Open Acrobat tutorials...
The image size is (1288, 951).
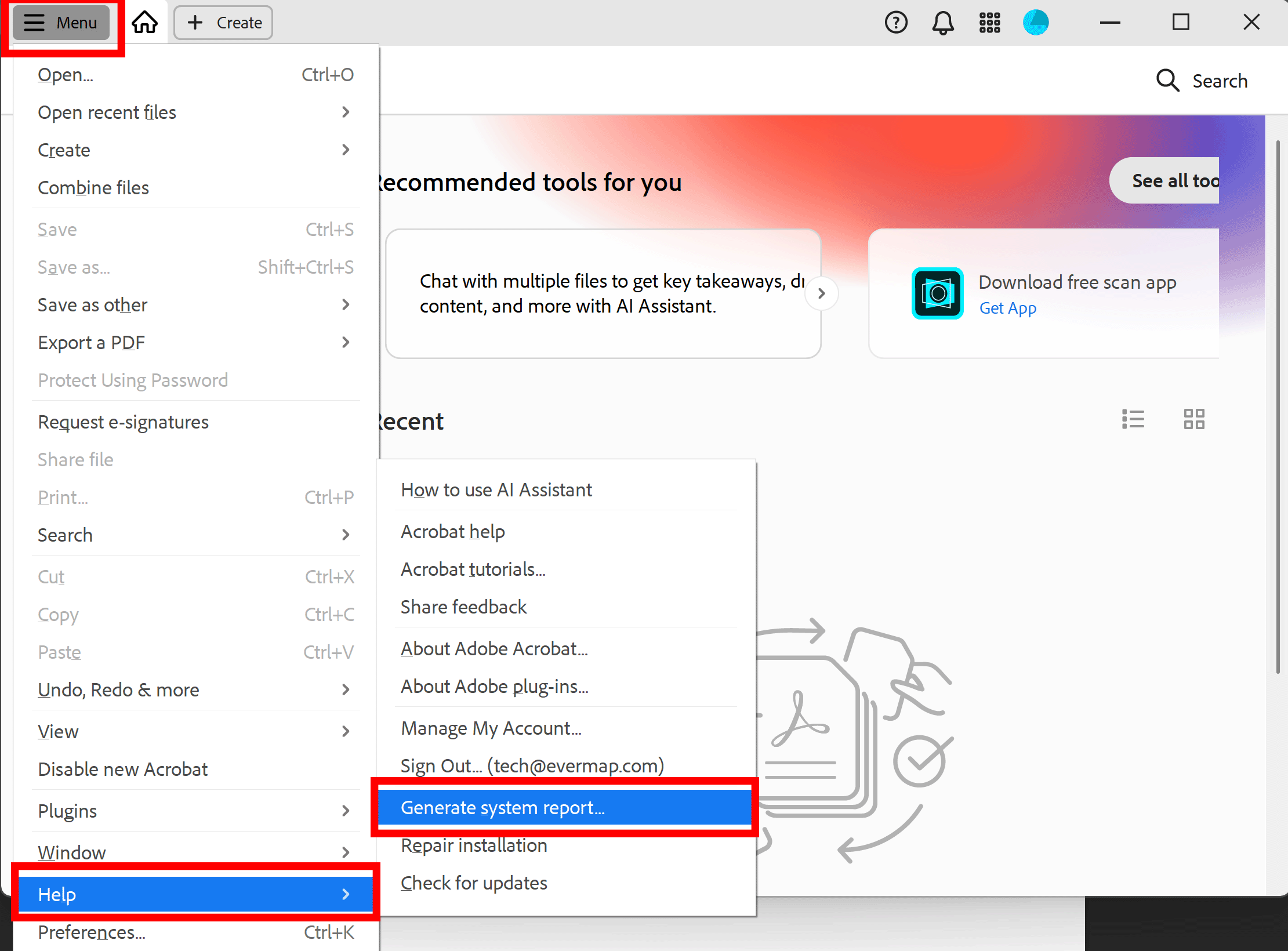566,569
